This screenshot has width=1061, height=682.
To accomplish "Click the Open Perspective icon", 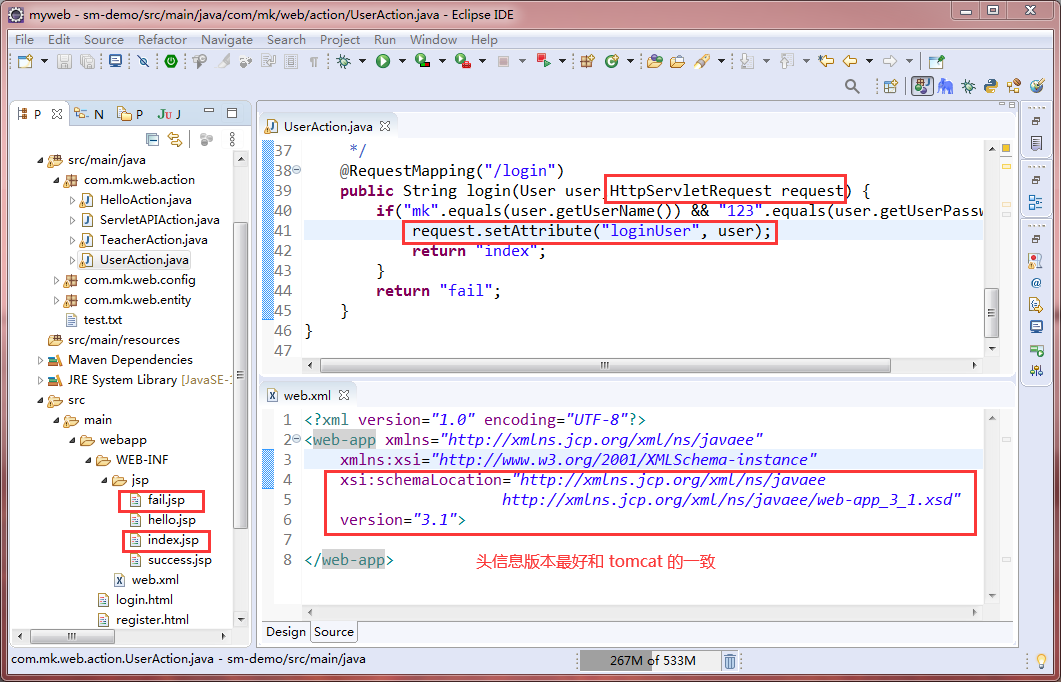I will point(890,86).
